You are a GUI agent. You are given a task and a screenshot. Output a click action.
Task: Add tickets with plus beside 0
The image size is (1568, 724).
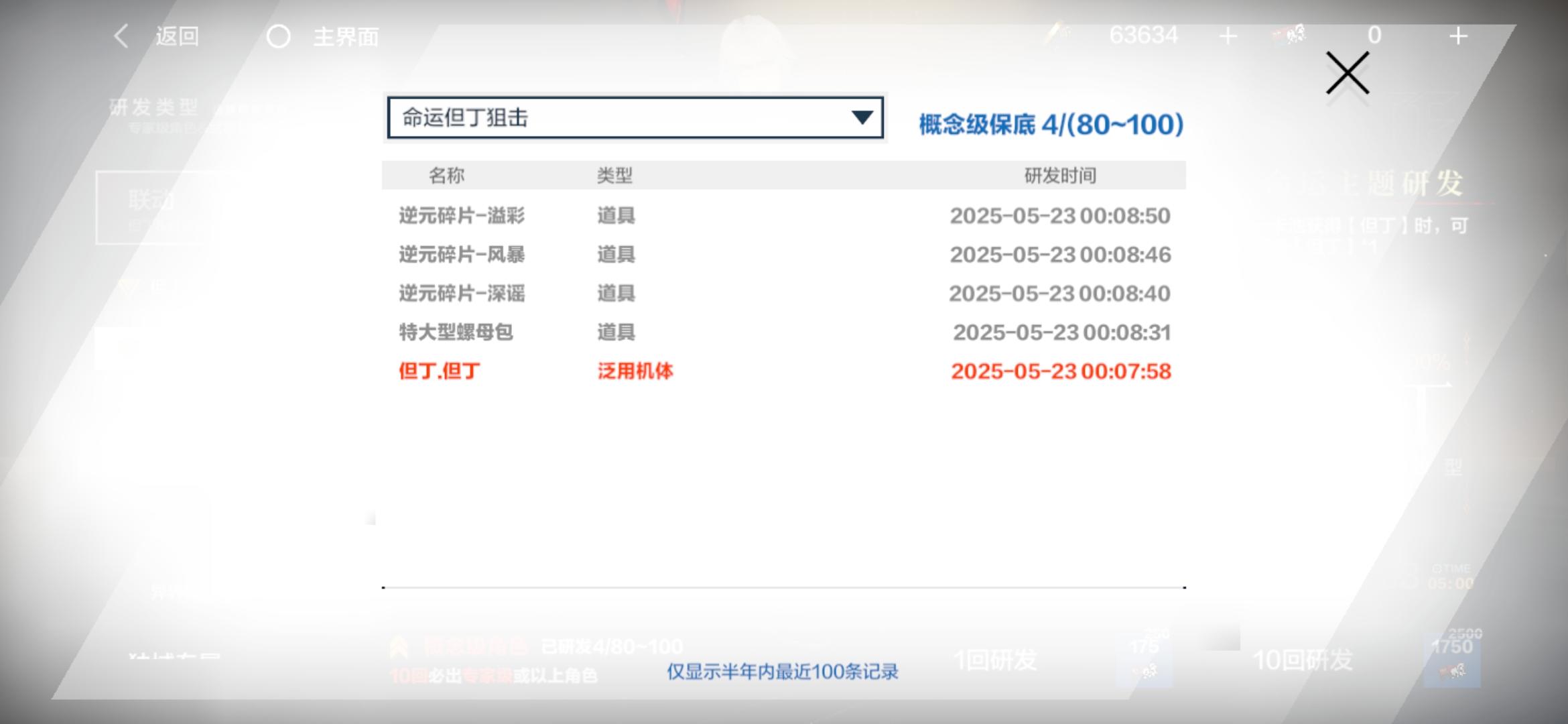[x=1458, y=36]
